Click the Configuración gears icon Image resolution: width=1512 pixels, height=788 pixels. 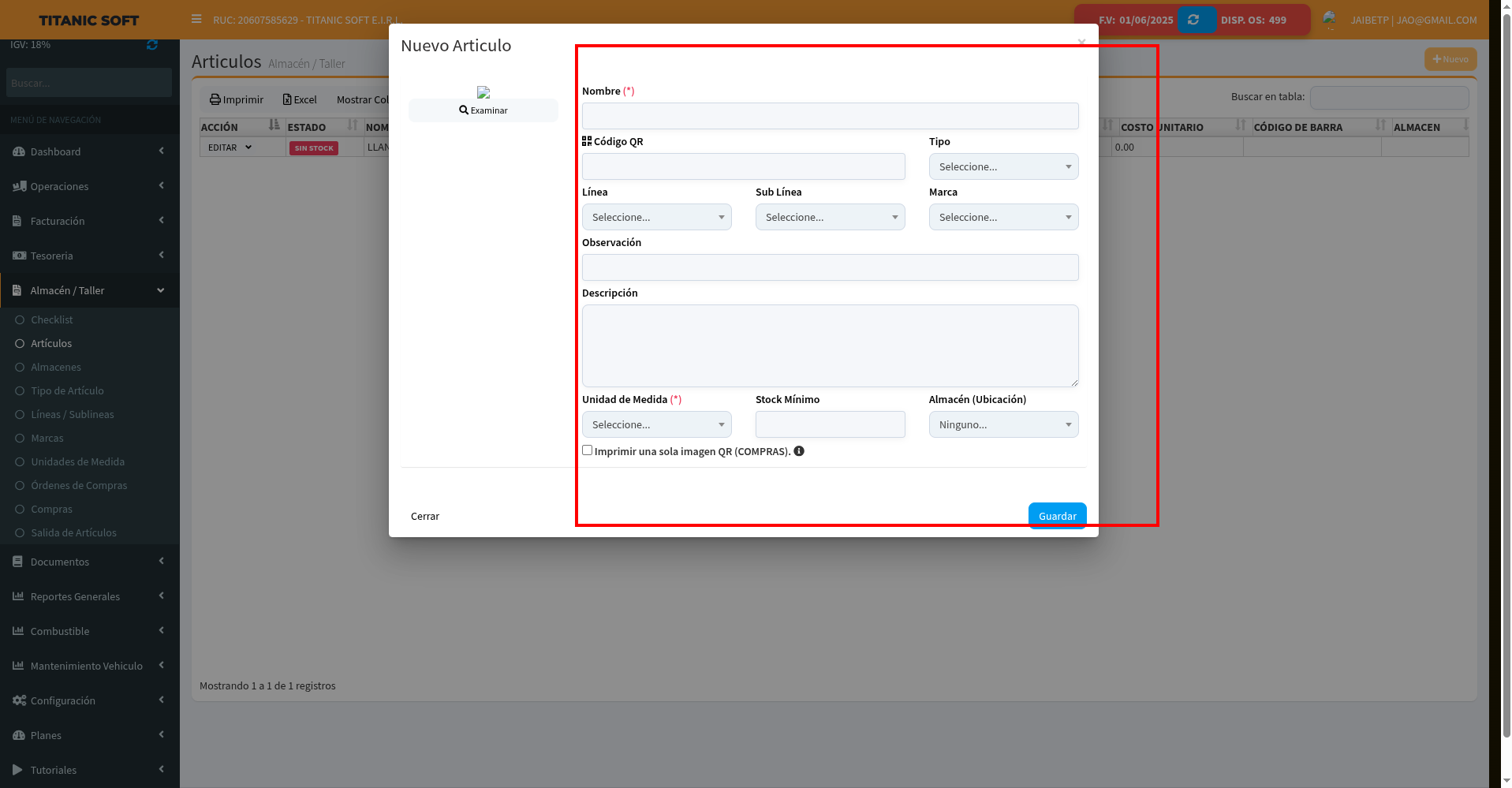click(19, 700)
